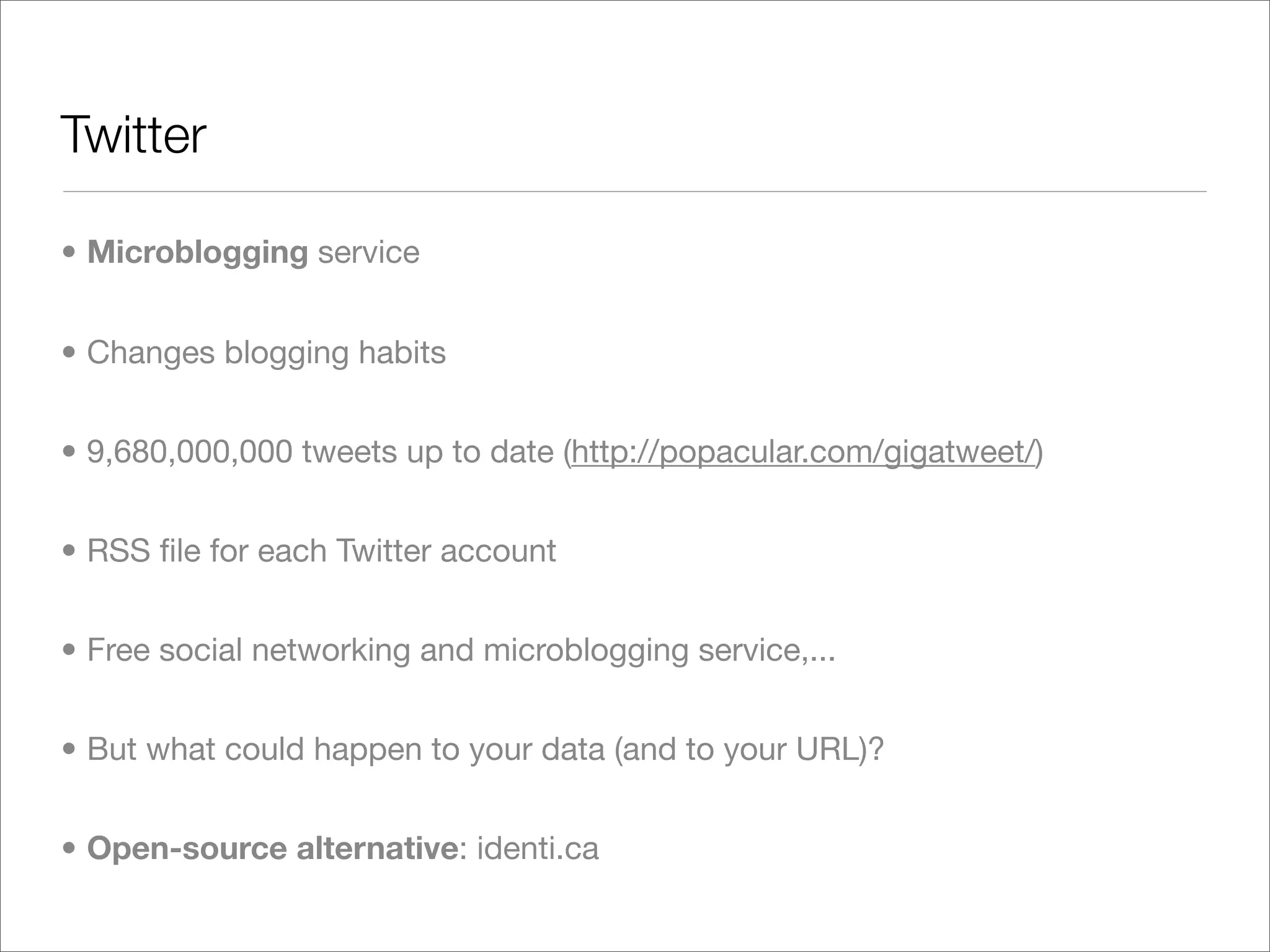This screenshot has height=952, width=1270.
Task: Select the bold word Microblogging
Action: pyautogui.click(x=197, y=253)
